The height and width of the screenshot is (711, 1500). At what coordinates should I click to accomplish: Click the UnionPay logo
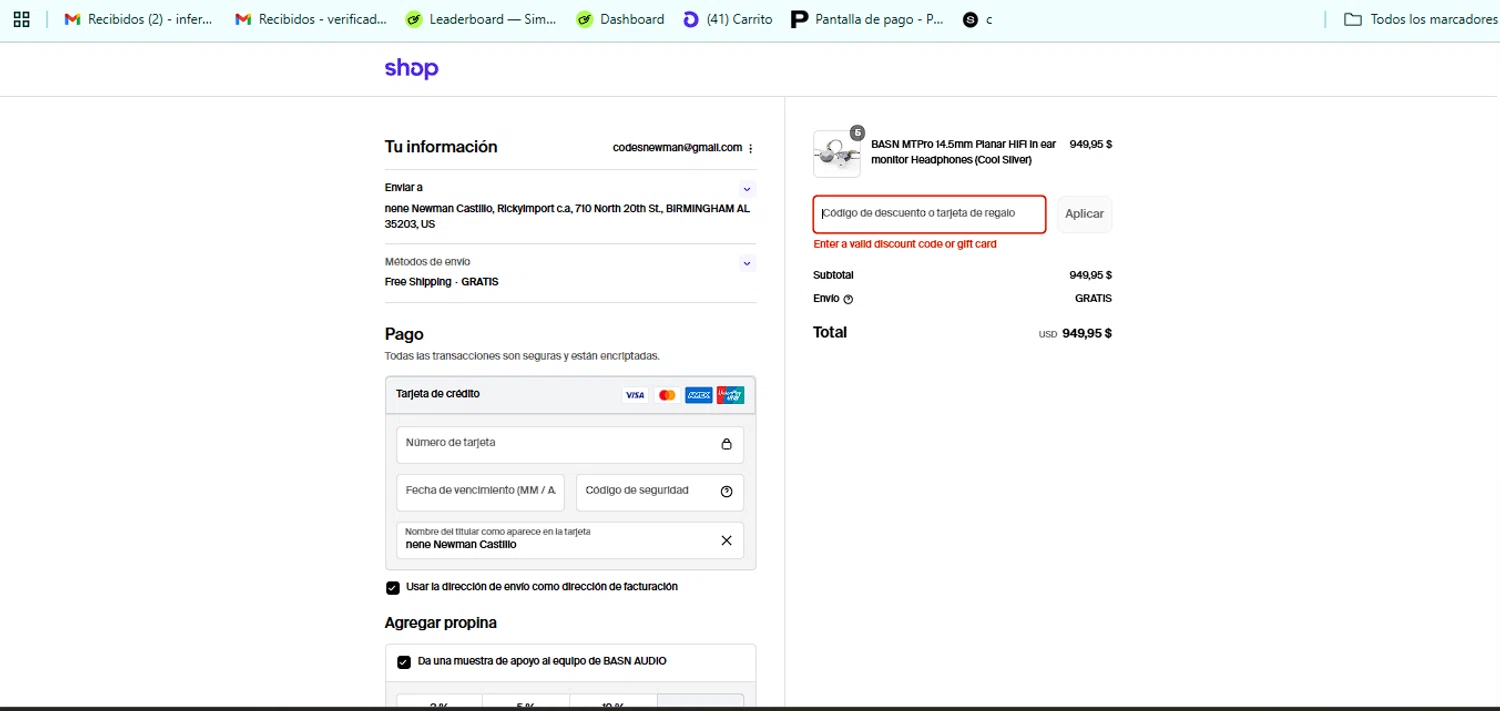730,395
